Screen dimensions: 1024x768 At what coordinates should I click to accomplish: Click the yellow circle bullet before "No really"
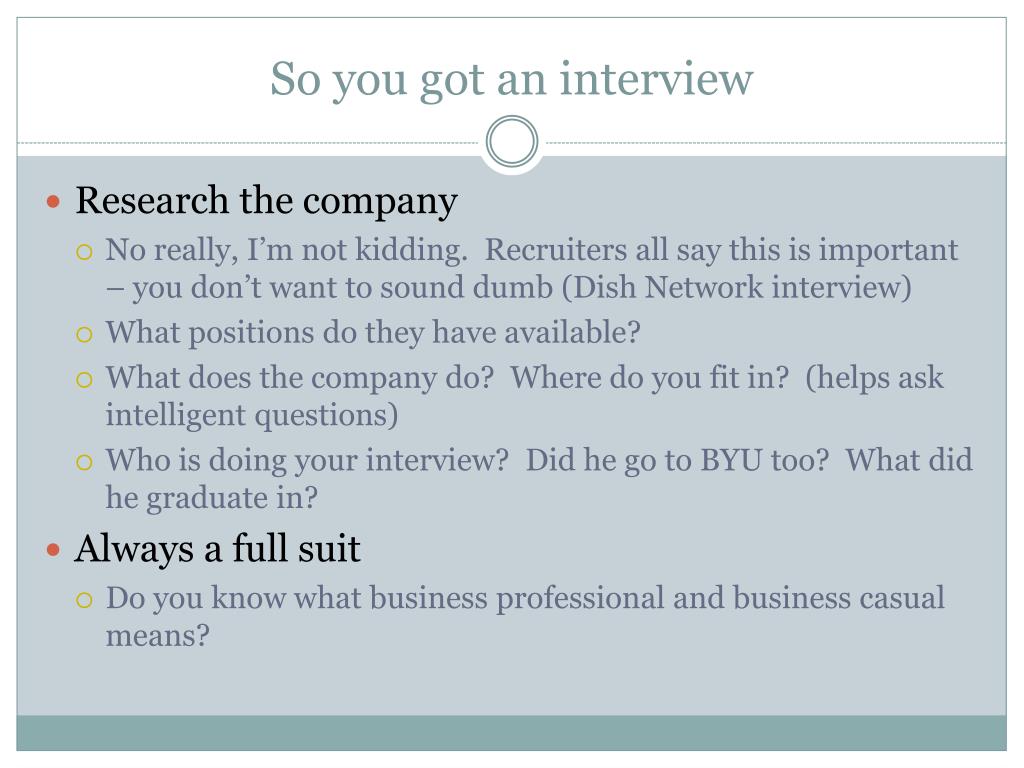coord(84,252)
